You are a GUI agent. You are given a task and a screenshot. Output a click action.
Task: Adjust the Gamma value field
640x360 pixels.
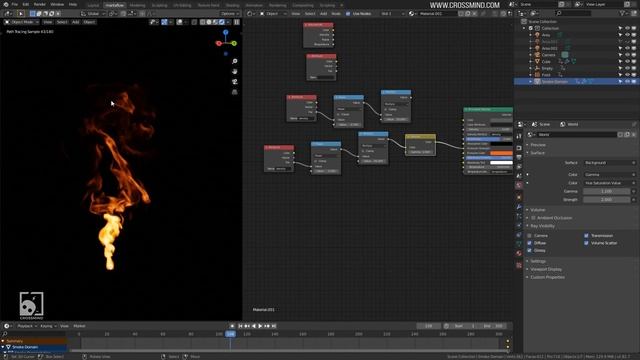pyautogui.click(x=607, y=191)
